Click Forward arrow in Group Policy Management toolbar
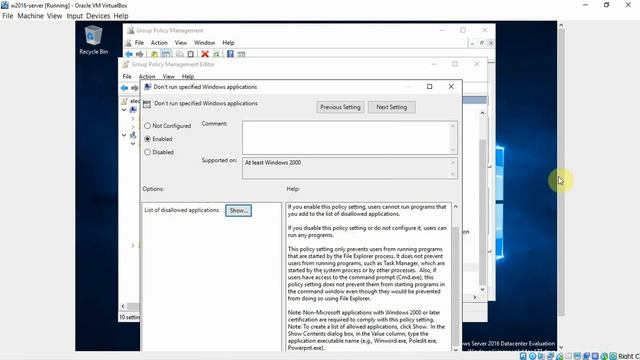Screen dimensions: 640x360 pyautogui.click(x=140, y=54)
